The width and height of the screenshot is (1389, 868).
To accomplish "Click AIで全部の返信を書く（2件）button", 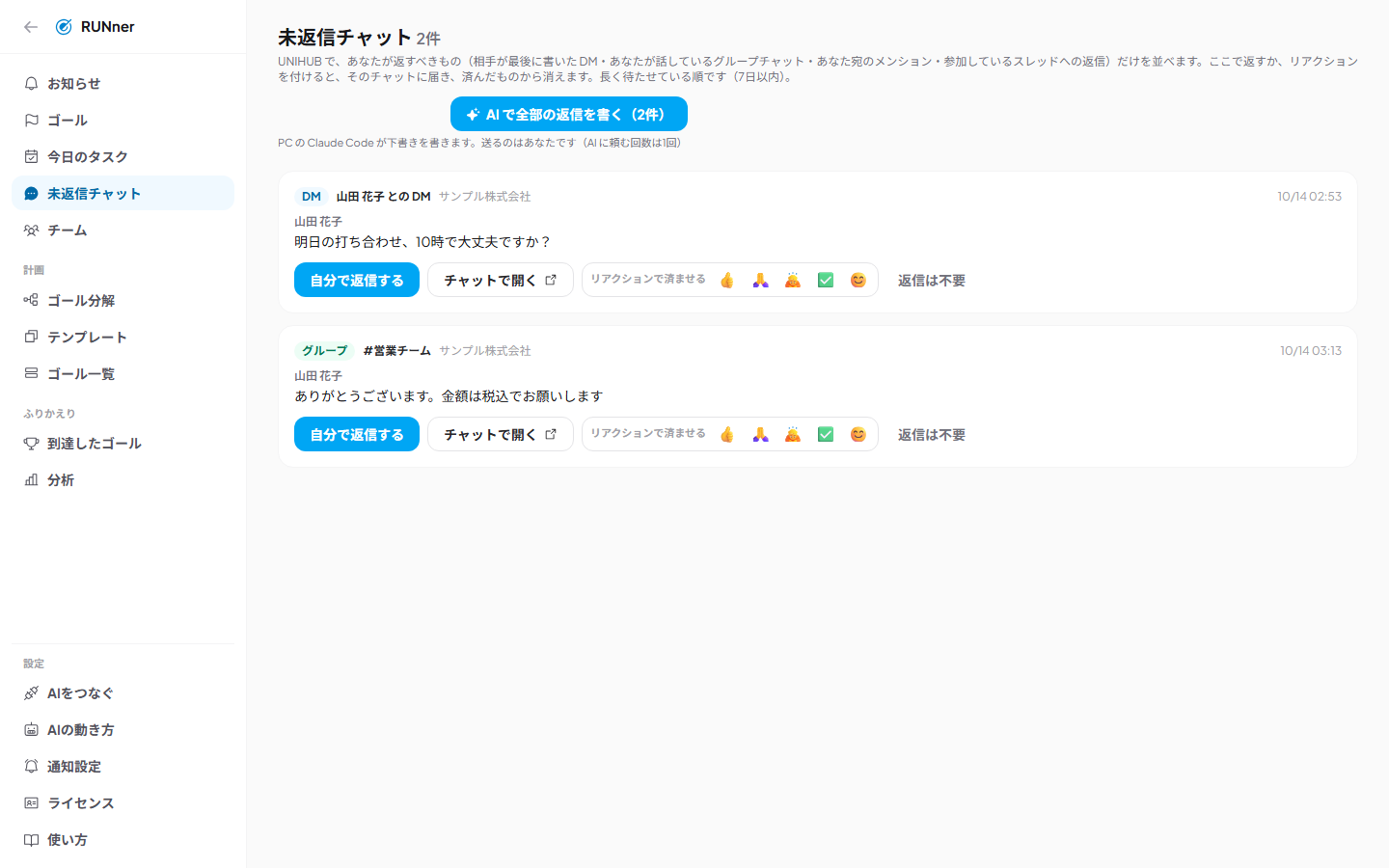I will click(x=569, y=114).
